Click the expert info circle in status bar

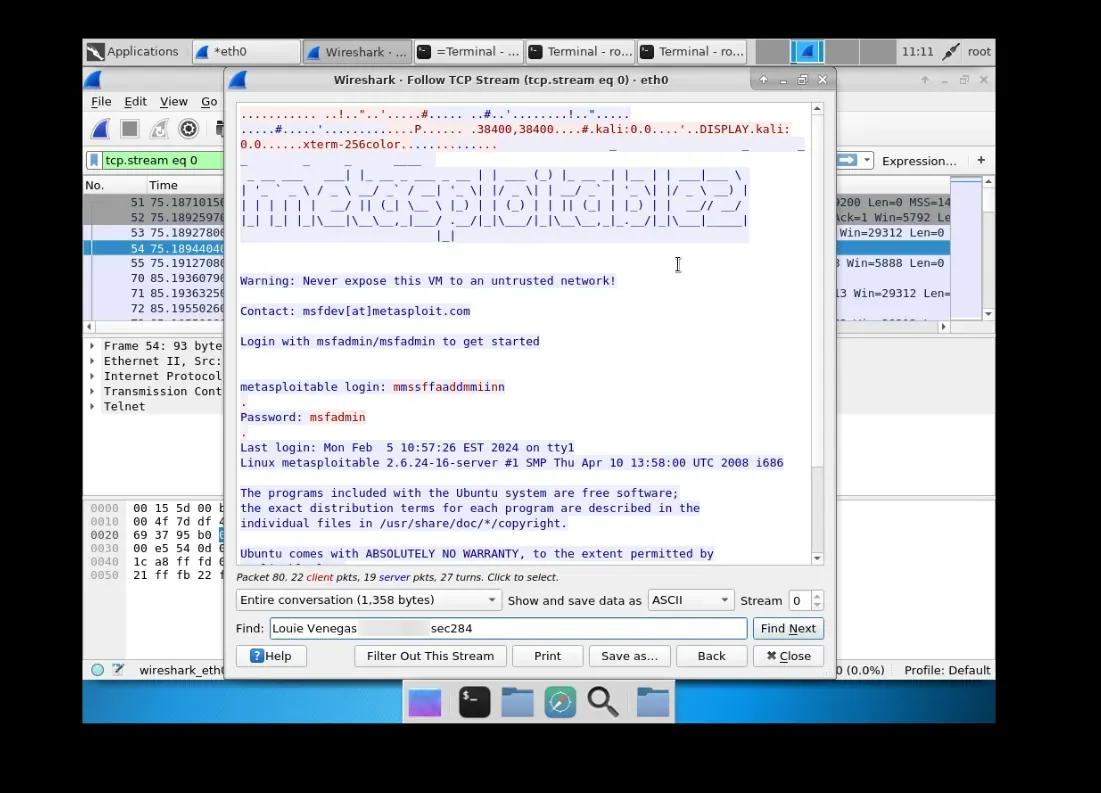(98, 670)
